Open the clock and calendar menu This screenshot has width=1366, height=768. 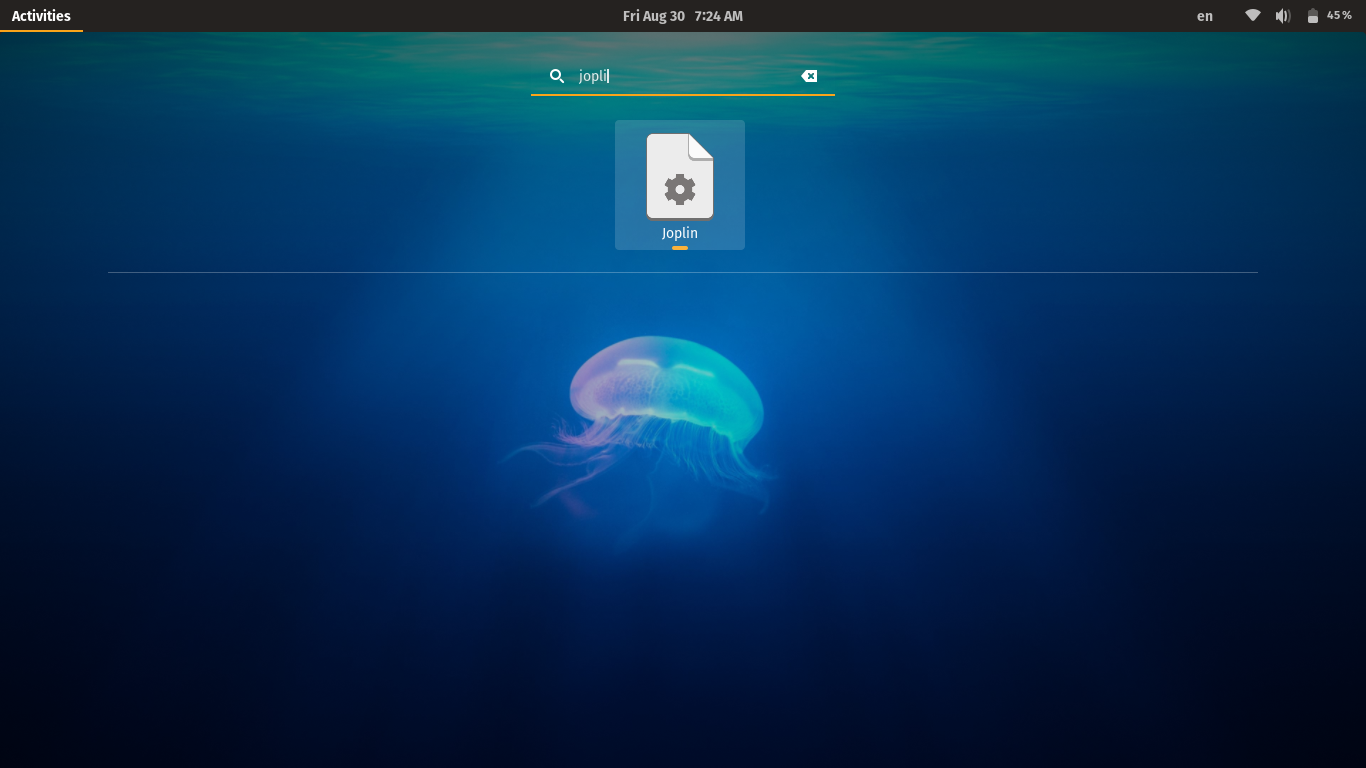(683, 16)
